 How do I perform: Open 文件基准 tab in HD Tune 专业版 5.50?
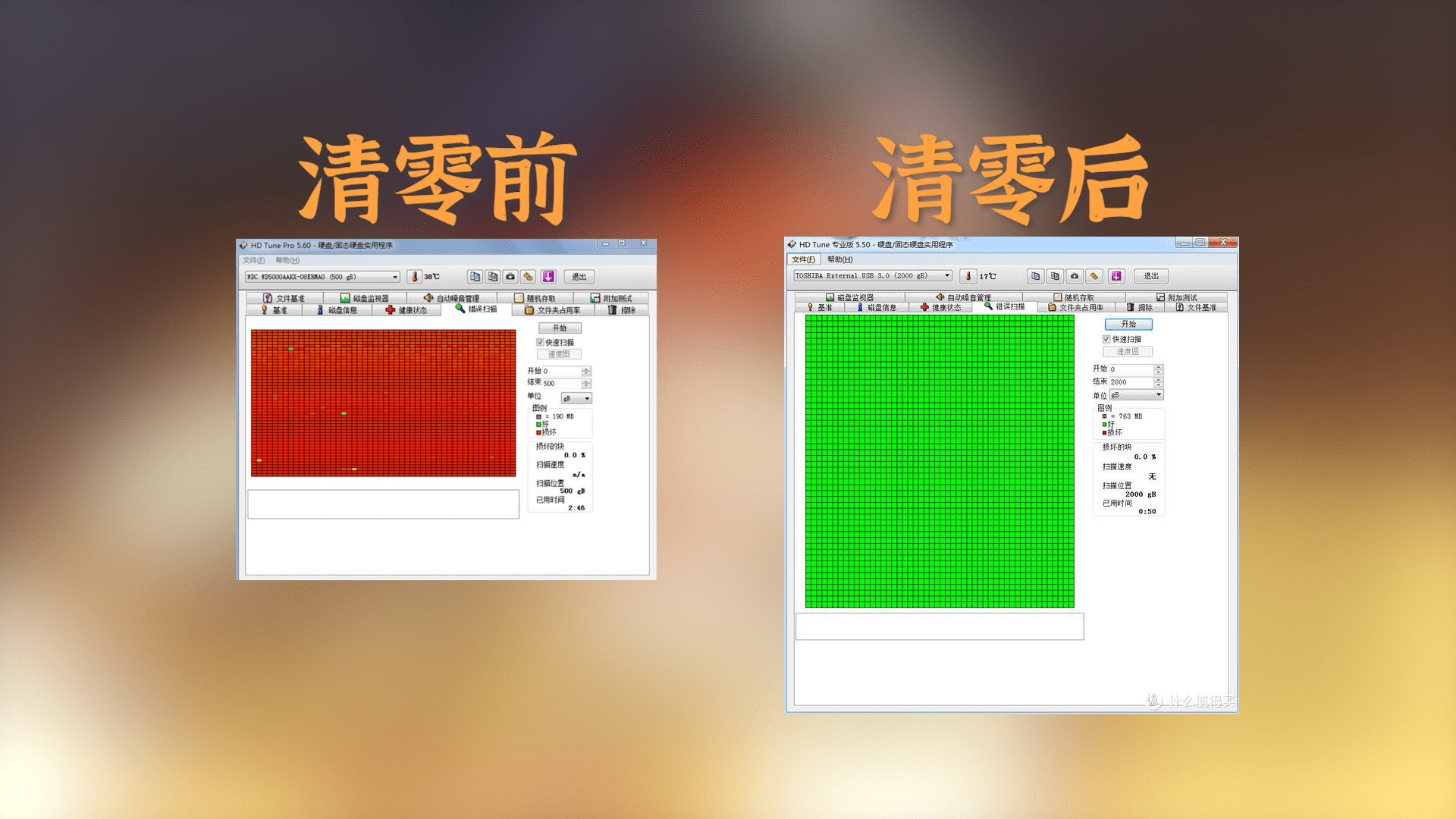pyautogui.click(x=1197, y=307)
